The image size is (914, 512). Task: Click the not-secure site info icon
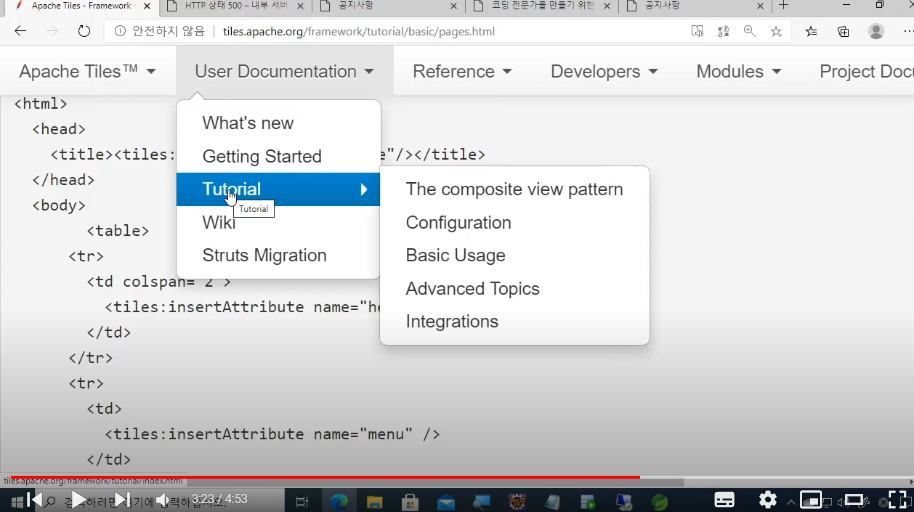click(x=120, y=31)
